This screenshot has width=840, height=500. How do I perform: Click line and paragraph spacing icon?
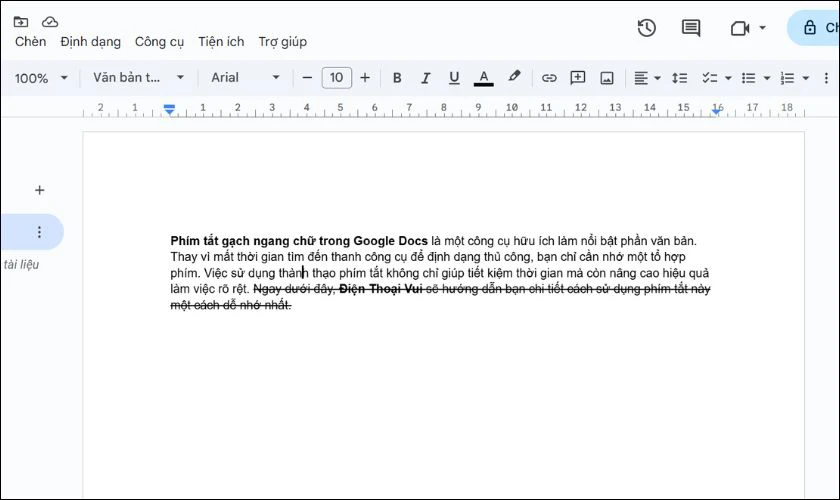pyautogui.click(x=680, y=78)
